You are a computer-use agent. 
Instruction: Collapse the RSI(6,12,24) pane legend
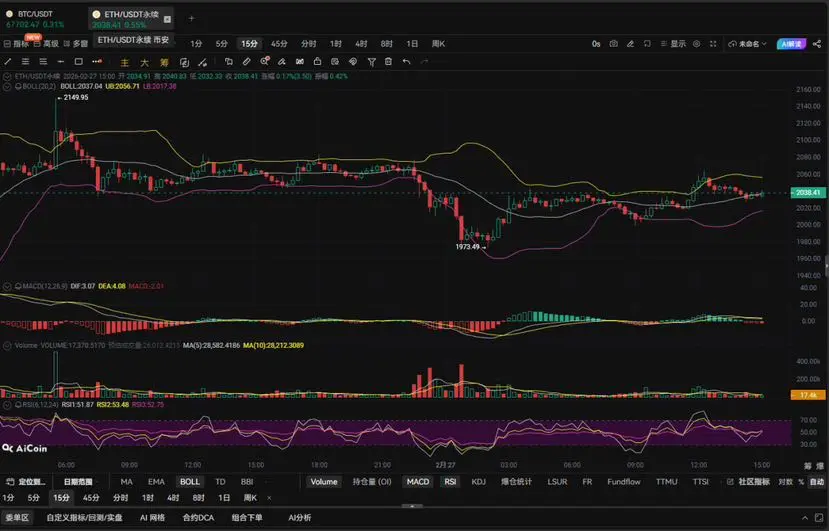point(7,405)
